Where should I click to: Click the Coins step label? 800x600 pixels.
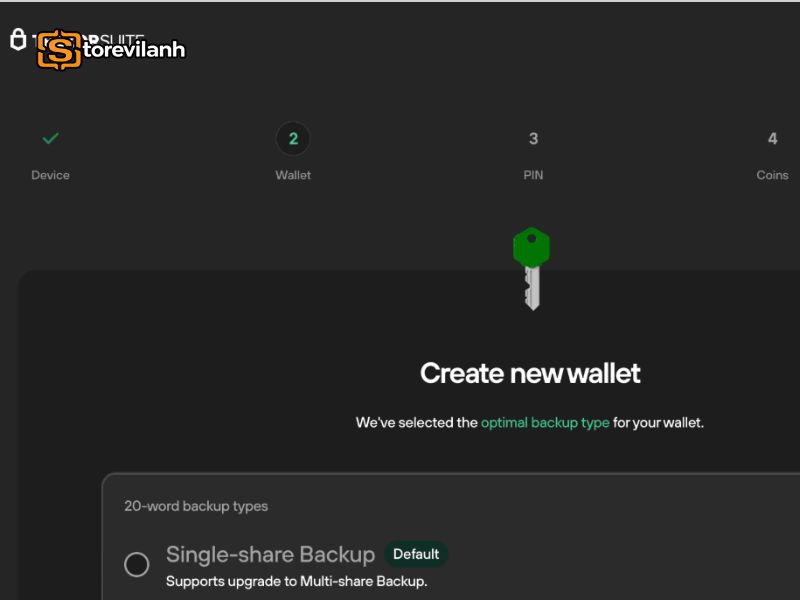click(x=772, y=175)
